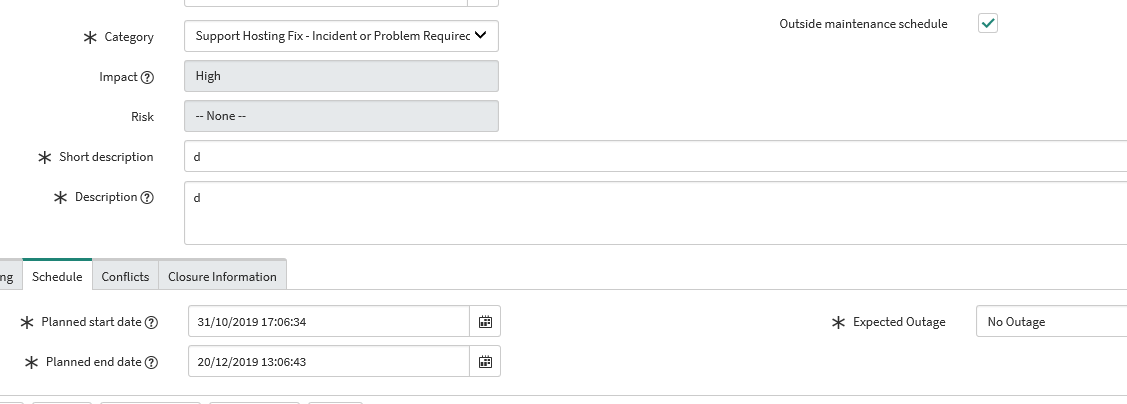
Task: Open the calendar picker for Planned start date
Action: (x=485, y=321)
